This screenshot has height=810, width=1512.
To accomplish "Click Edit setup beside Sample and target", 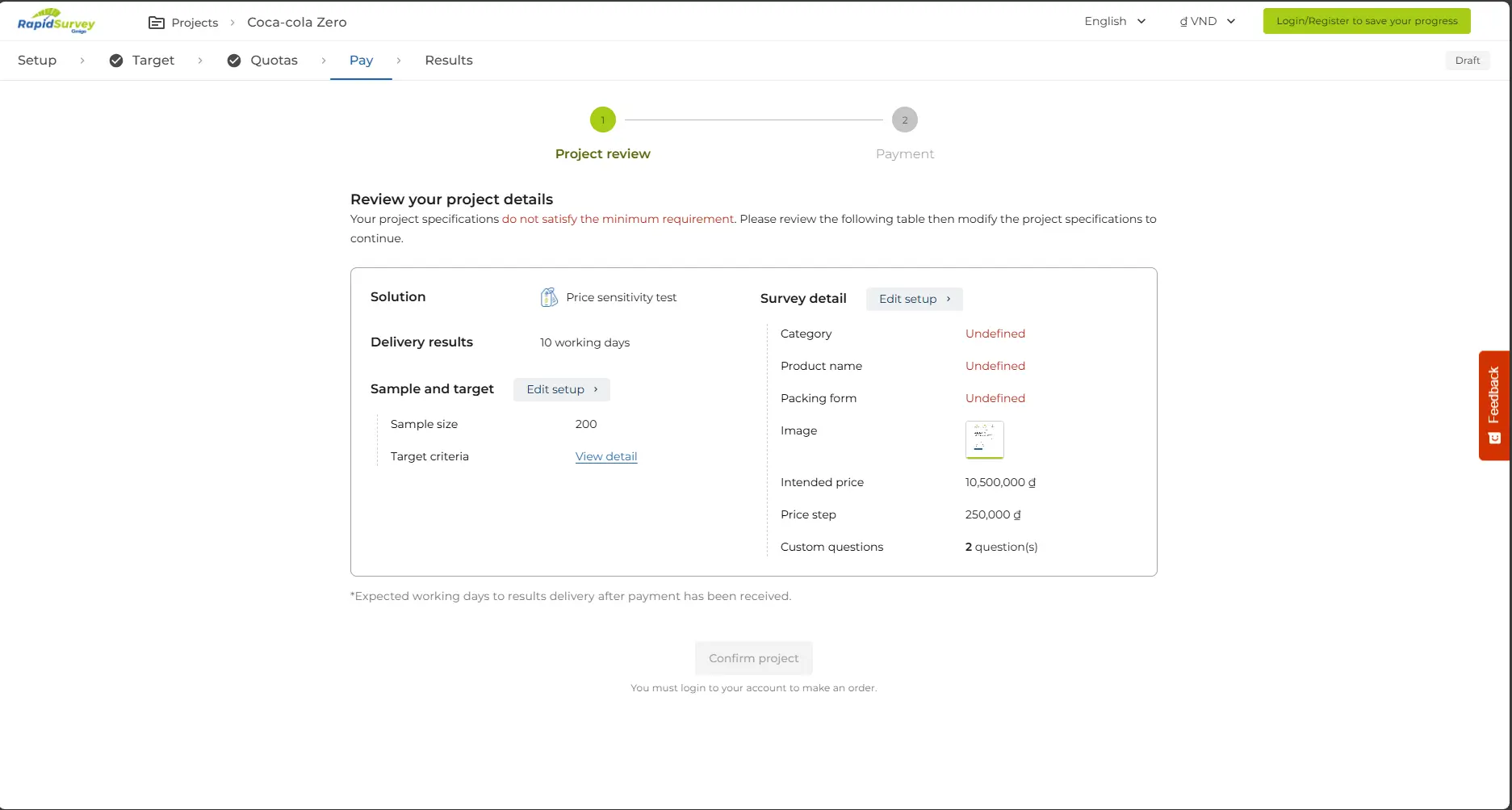I will (x=562, y=389).
